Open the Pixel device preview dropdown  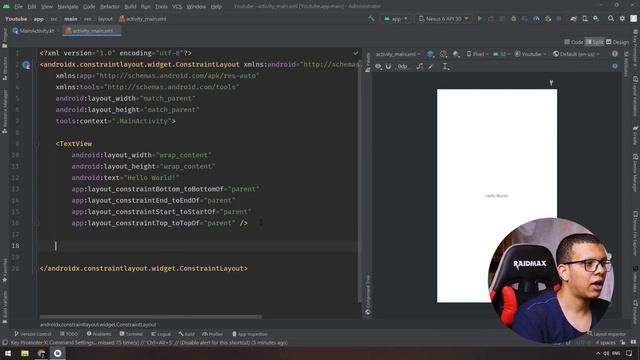tap(477, 54)
